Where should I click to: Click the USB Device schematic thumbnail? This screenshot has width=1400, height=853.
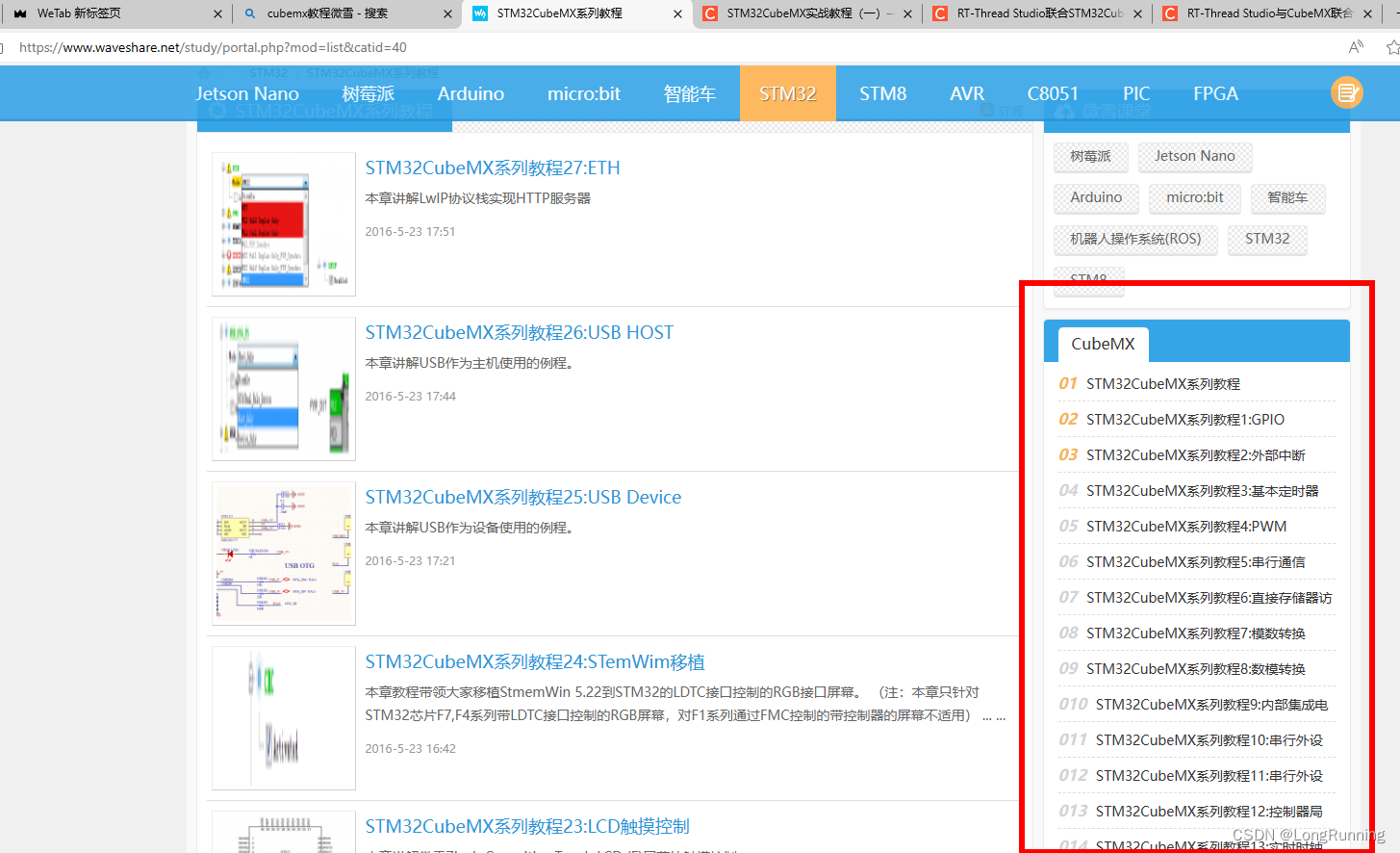coord(283,553)
